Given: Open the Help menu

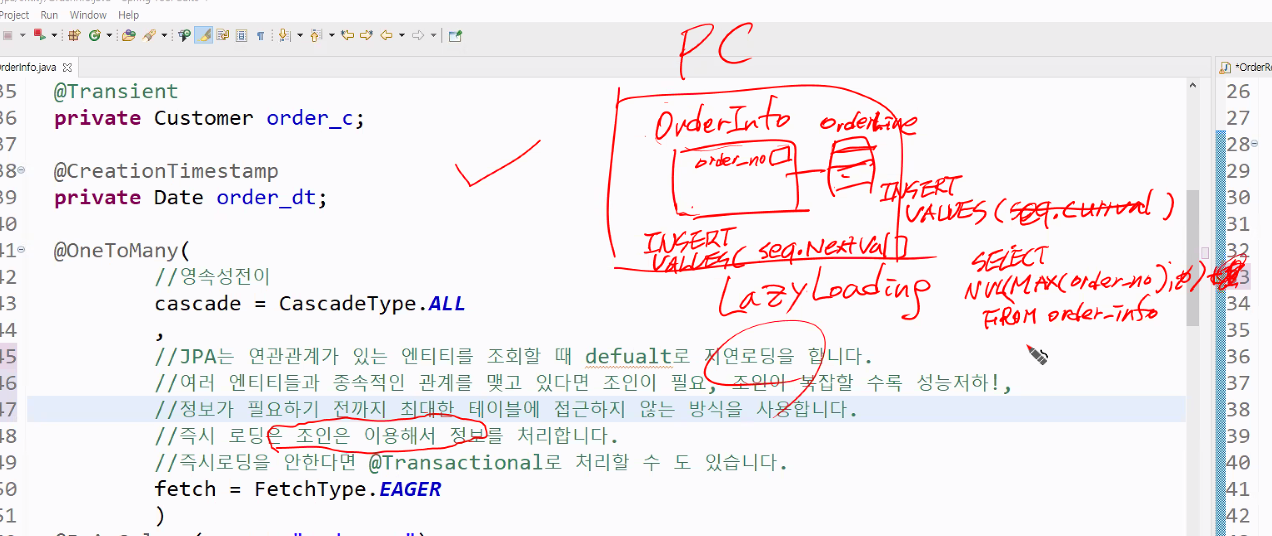Looking at the screenshot, I should (129, 15).
